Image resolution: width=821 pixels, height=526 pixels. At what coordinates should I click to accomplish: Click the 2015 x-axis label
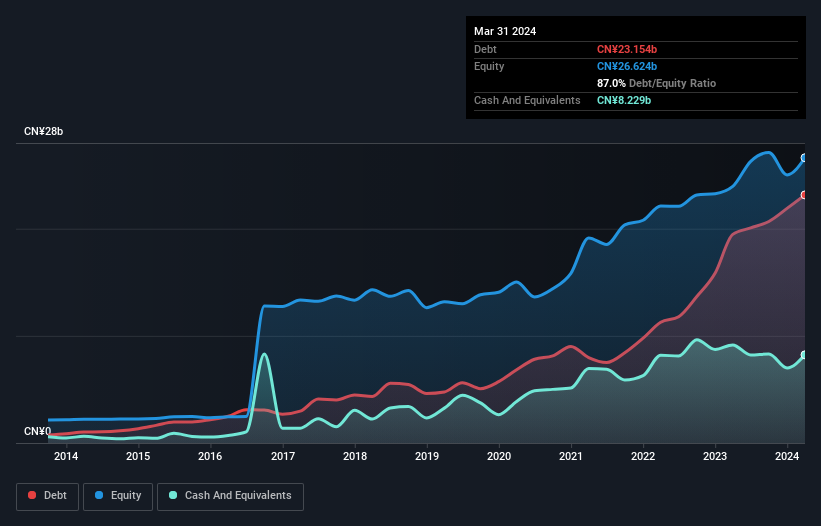tap(138, 456)
